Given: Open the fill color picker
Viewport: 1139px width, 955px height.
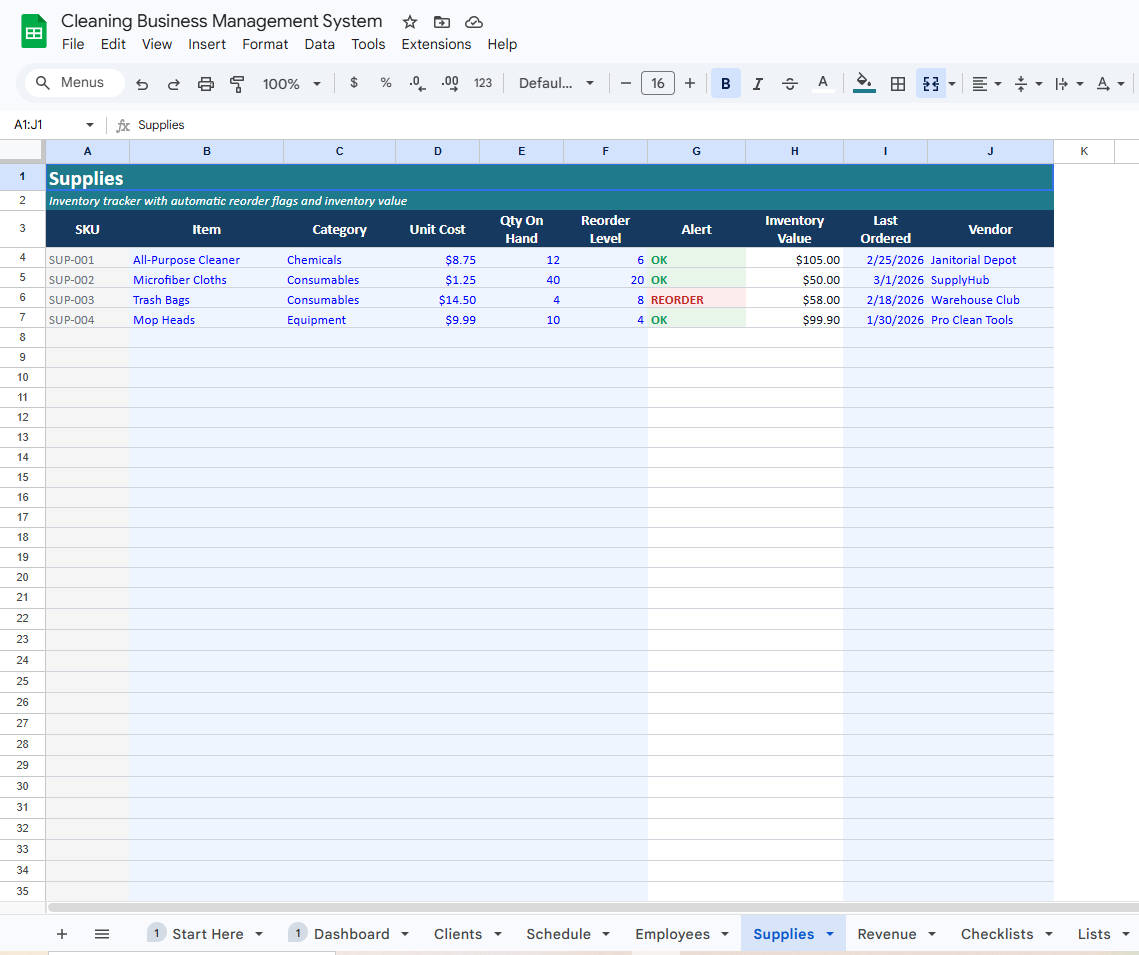Looking at the screenshot, I should 864,84.
